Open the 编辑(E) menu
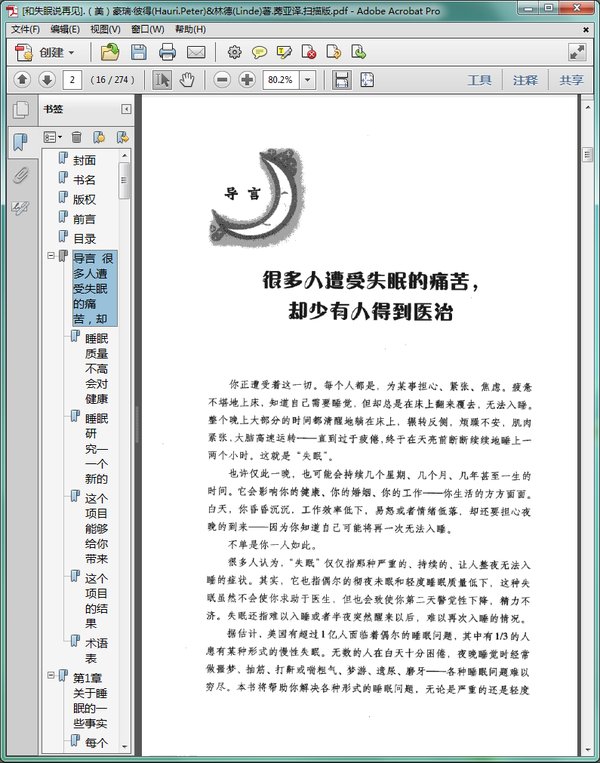 pyautogui.click(x=65, y=29)
